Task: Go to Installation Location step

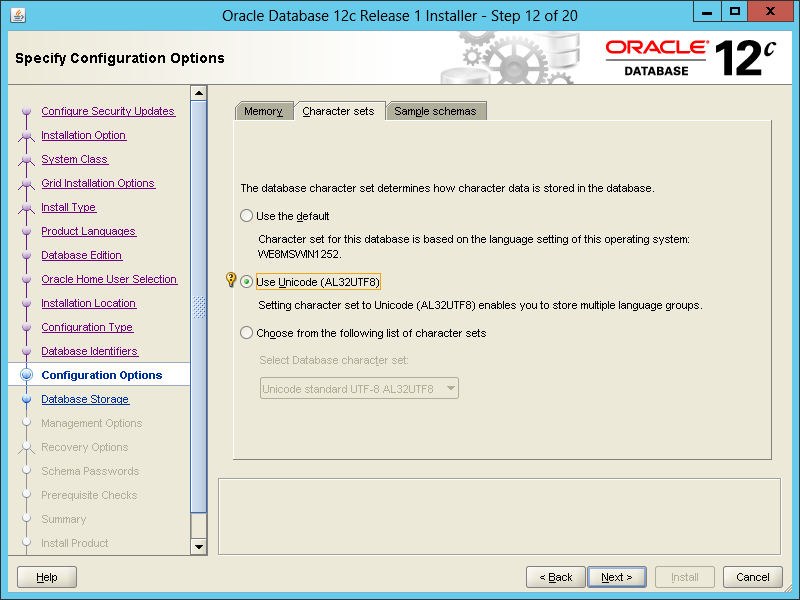Action: point(89,303)
